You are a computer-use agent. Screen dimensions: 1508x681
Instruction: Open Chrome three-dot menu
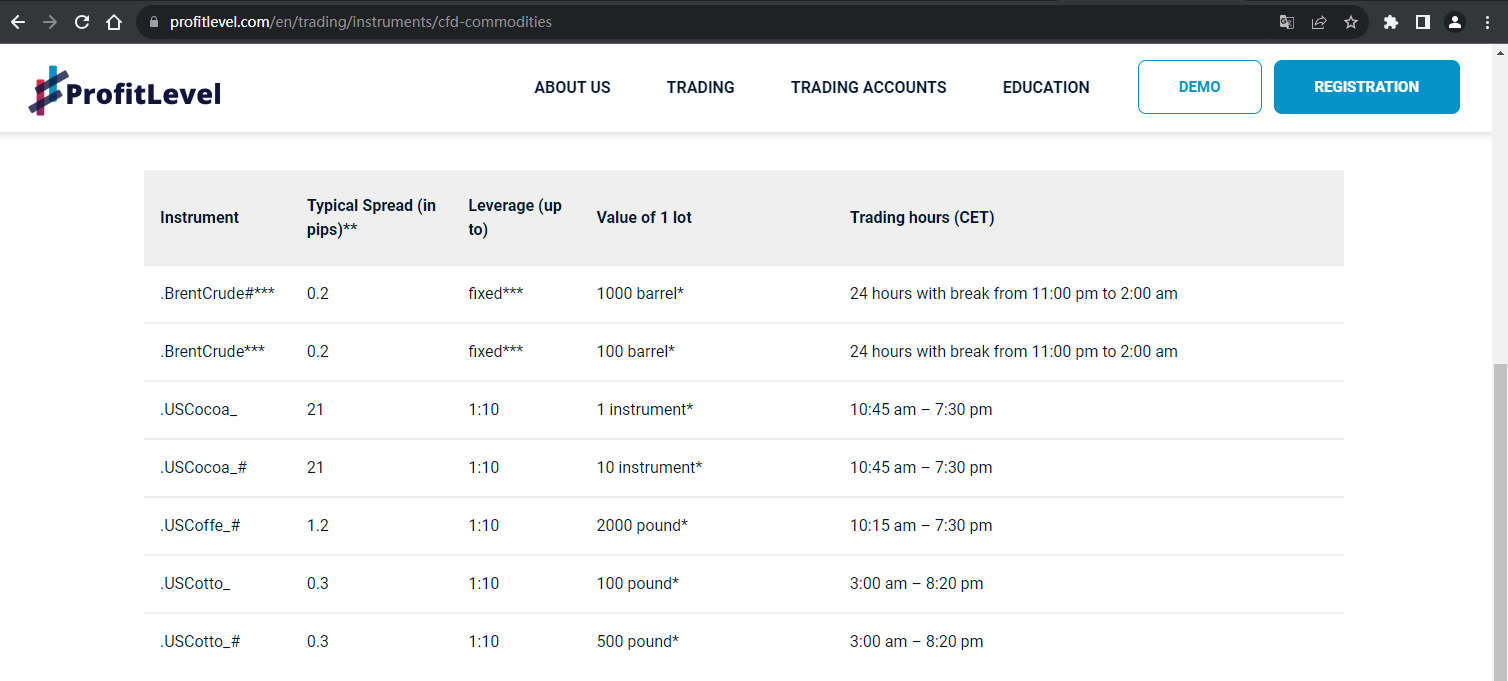(1488, 22)
